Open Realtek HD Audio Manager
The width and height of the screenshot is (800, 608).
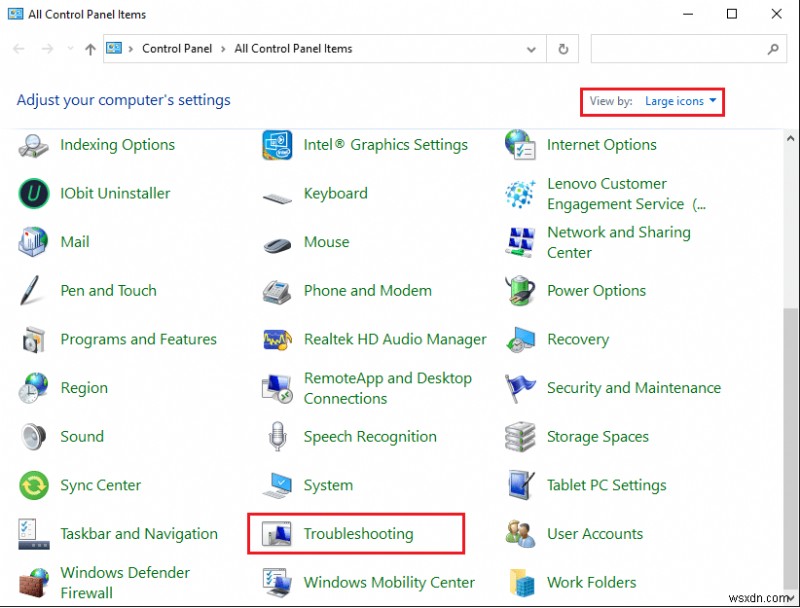(x=394, y=340)
